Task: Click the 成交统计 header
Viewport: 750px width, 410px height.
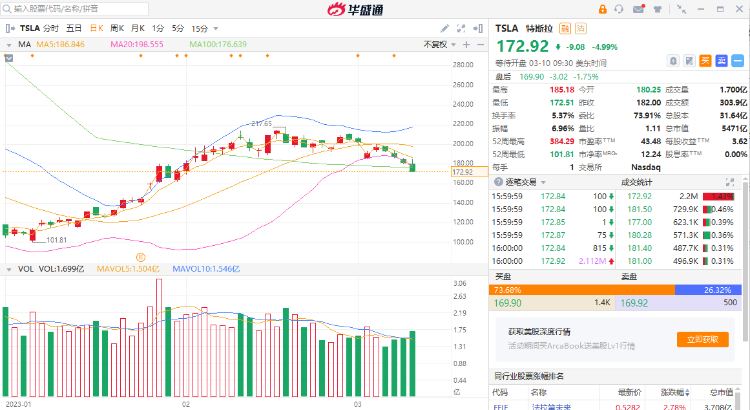Action: click(x=636, y=182)
